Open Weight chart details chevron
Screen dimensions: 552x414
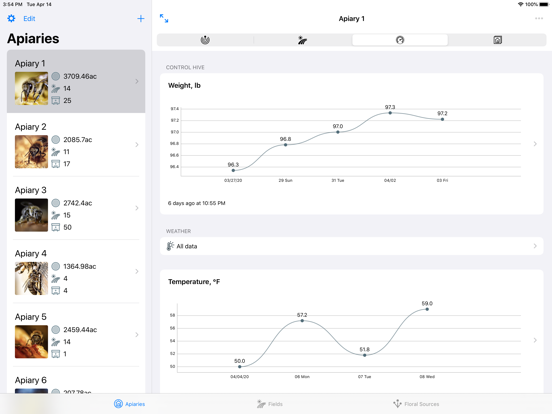(x=535, y=144)
